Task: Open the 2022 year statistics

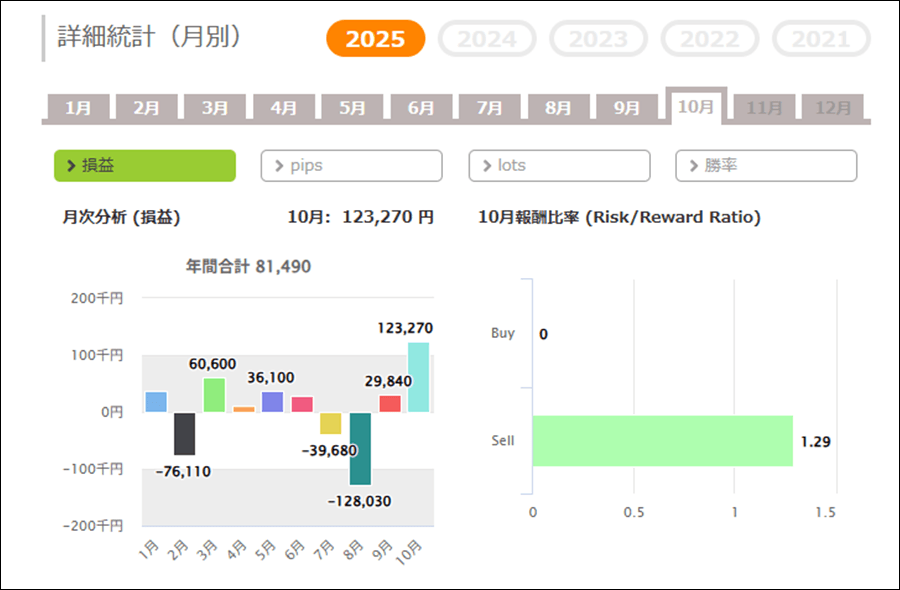Action: [x=713, y=39]
